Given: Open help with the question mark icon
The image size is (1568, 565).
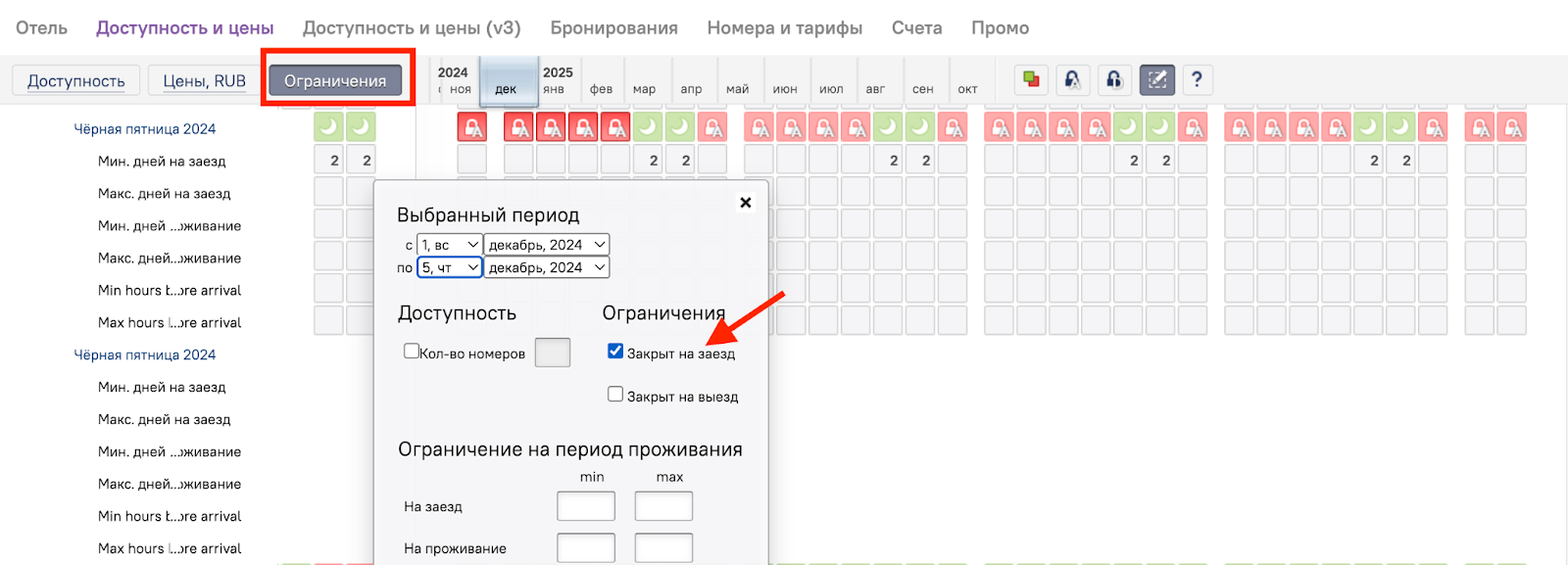Looking at the screenshot, I should 1197,79.
